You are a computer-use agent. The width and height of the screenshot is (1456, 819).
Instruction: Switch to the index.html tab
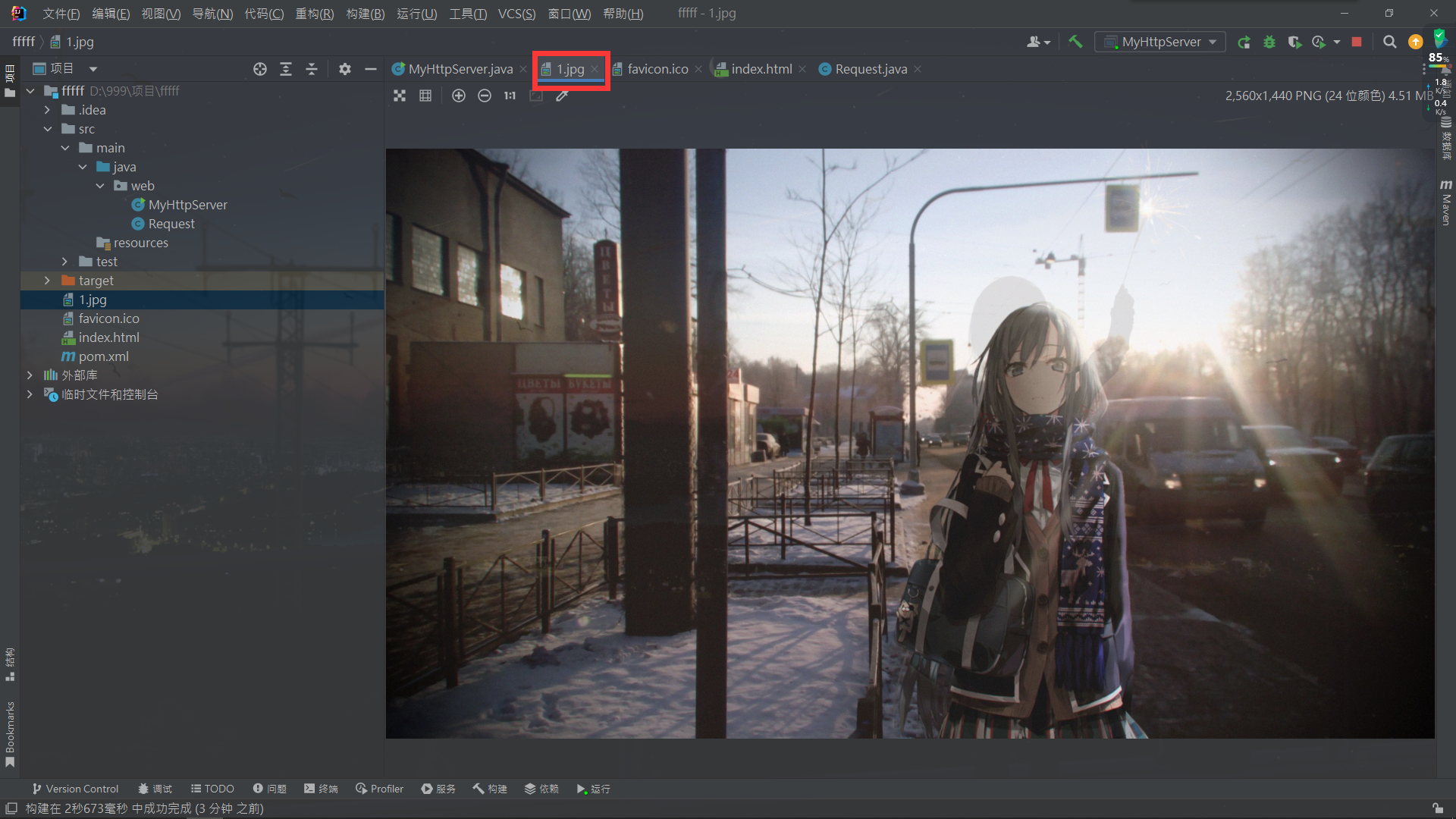tap(761, 69)
